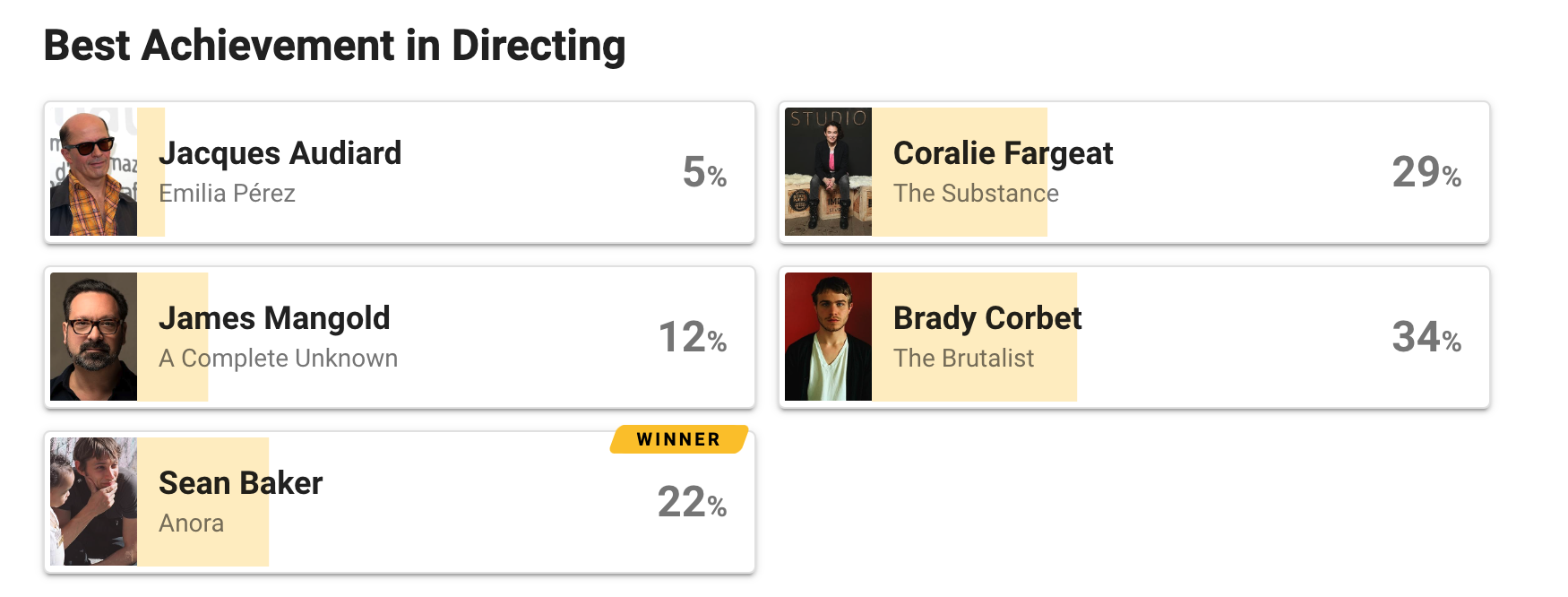1568x597 pixels.
Task: Click the yellow WINNER badge
Action: click(679, 439)
